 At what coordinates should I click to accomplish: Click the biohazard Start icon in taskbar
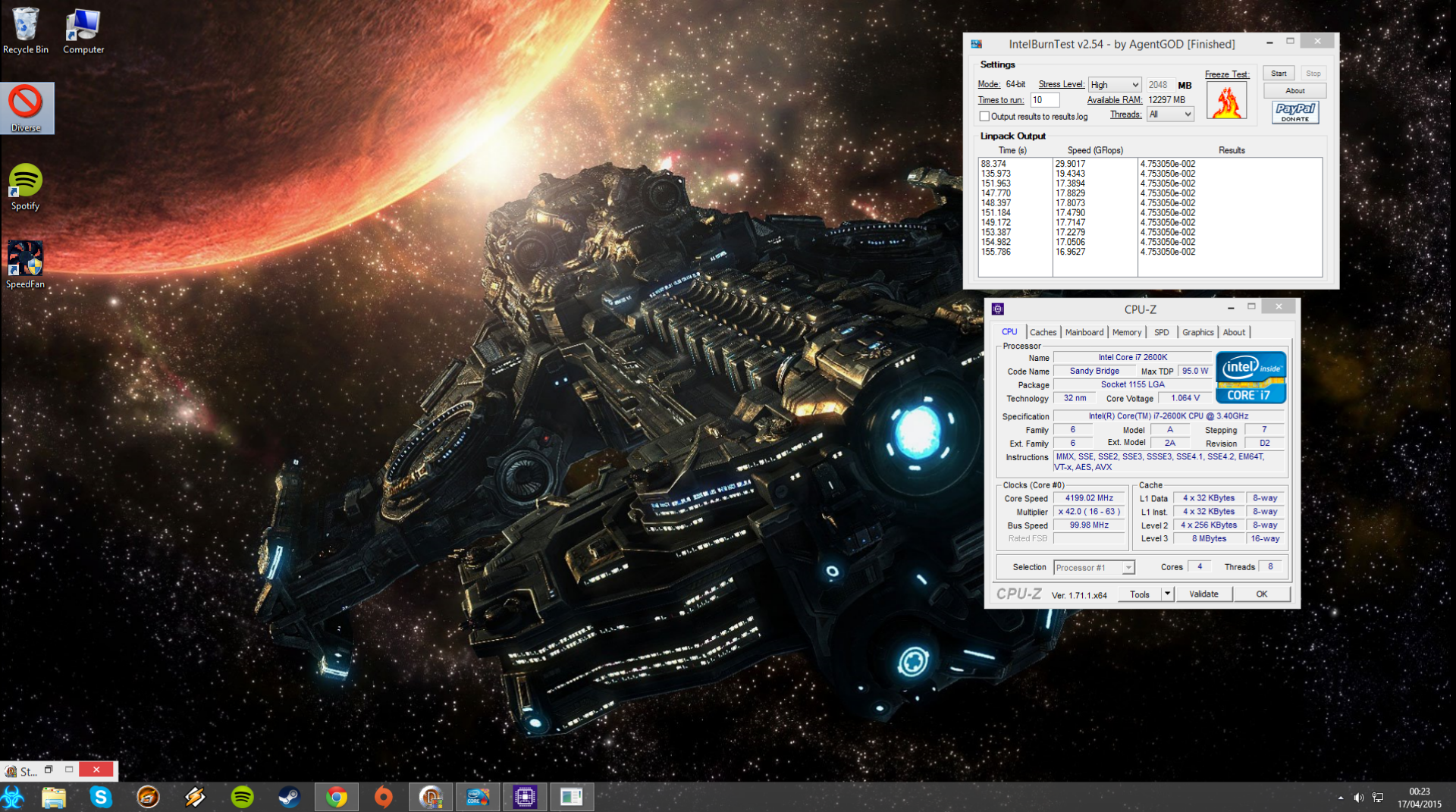[13, 797]
